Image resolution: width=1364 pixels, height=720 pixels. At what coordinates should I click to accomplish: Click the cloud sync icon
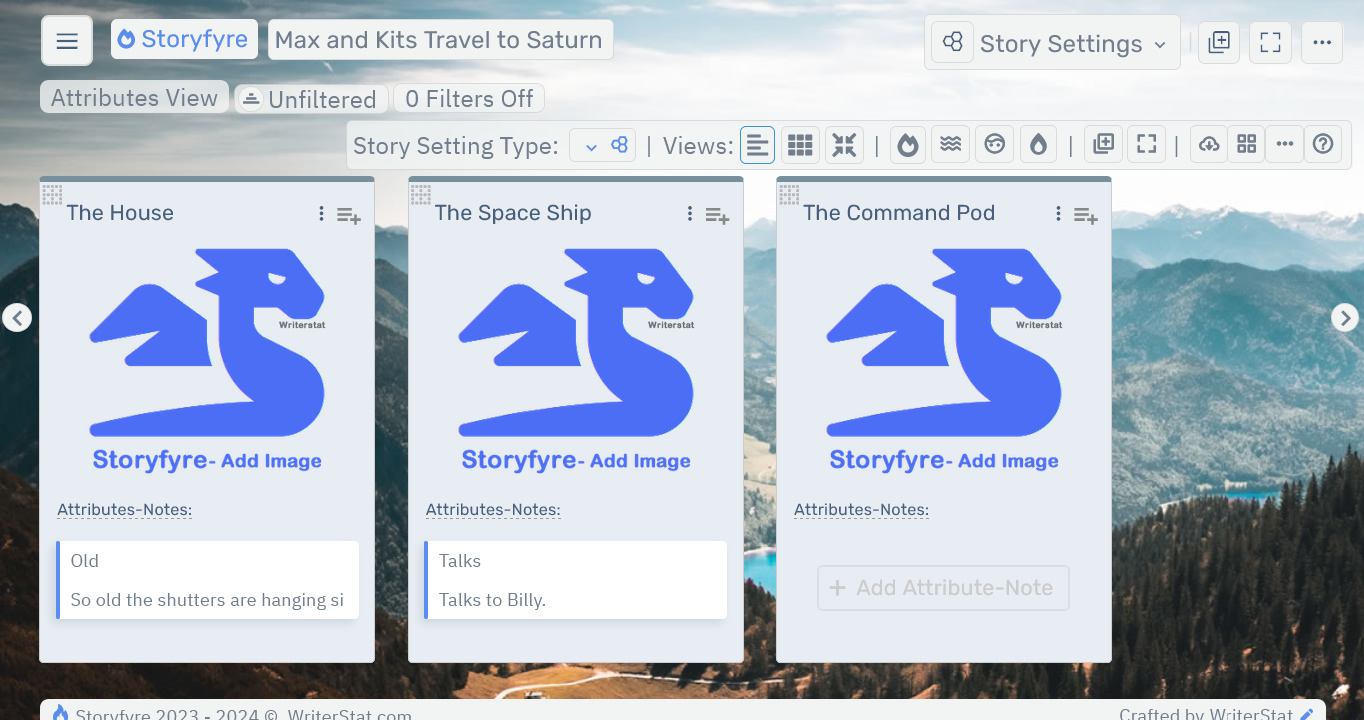(1208, 144)
